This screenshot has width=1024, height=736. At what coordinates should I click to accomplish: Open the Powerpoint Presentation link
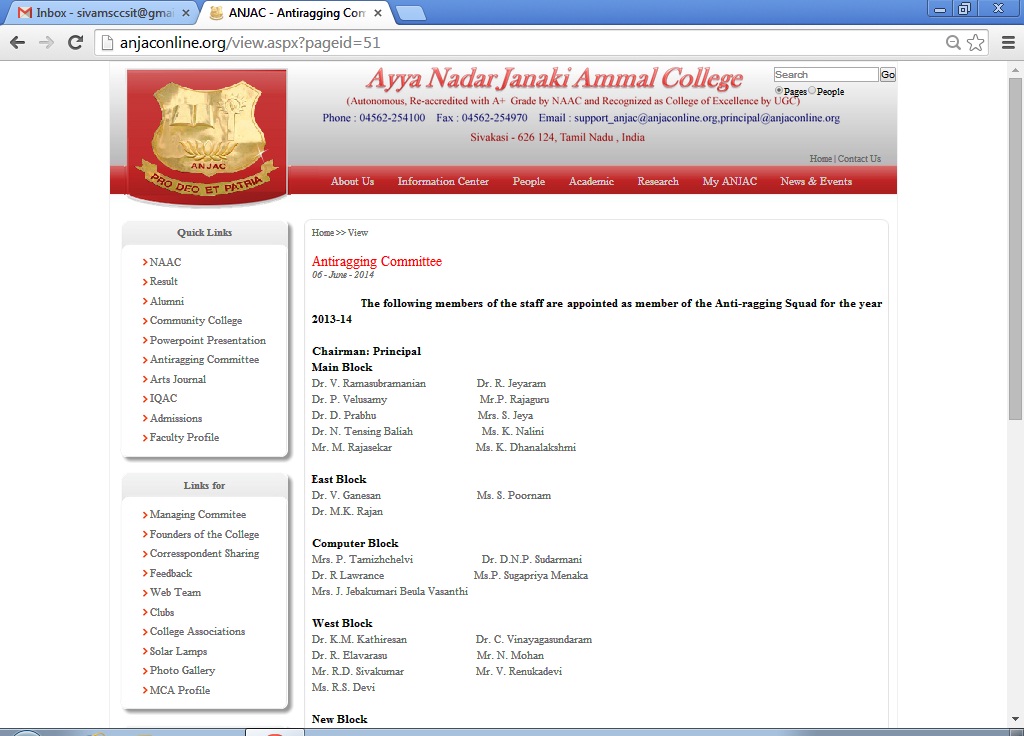[x=208, y=340]
